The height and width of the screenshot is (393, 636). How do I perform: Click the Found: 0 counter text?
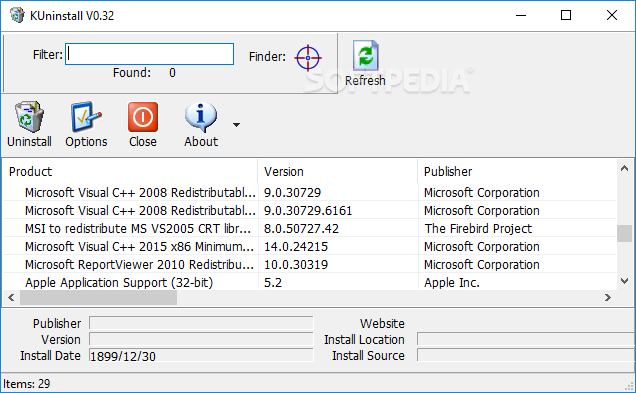click(x=144, y=73)
